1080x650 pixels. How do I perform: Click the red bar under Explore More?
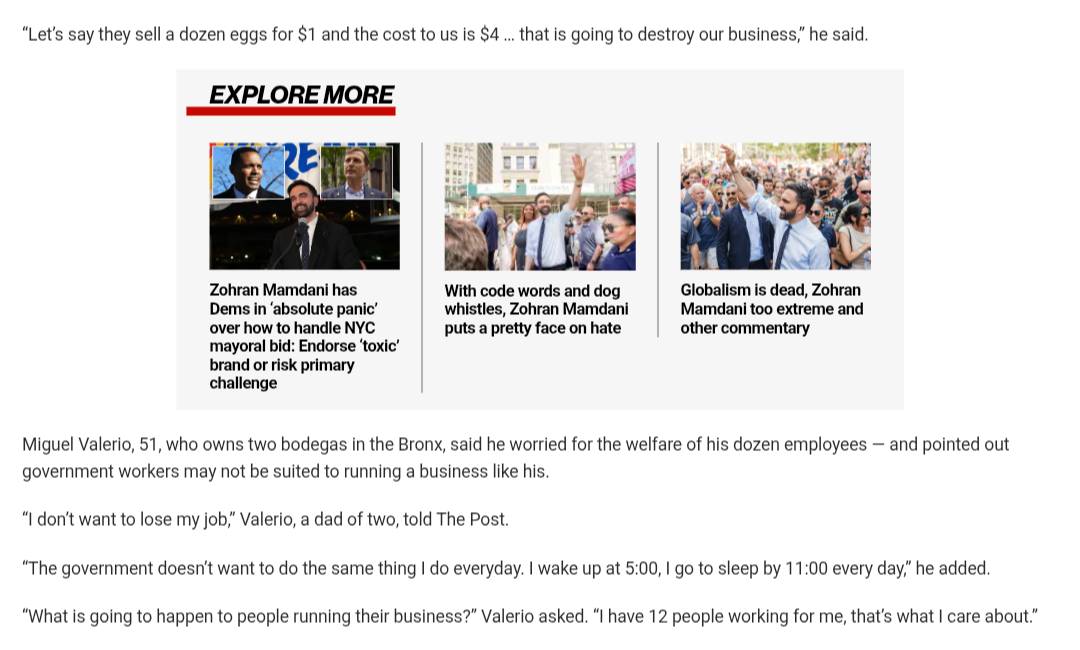pyautogui.click(x=291, y=111)
